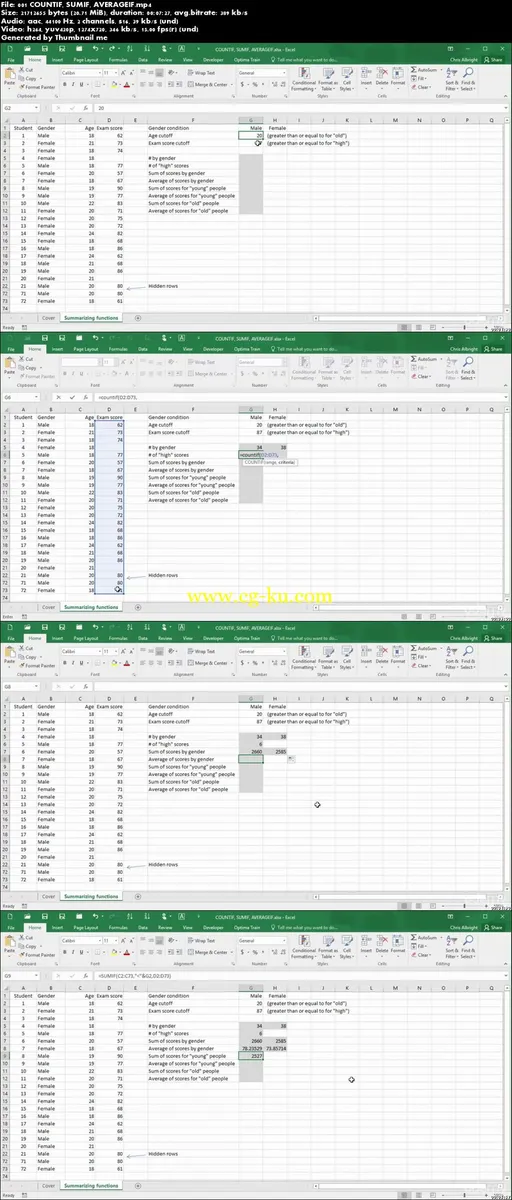The width and height of the screenshot is (512, 1200).
Task: Click Share button in frame with Name box G9
Action: (494, 927)
